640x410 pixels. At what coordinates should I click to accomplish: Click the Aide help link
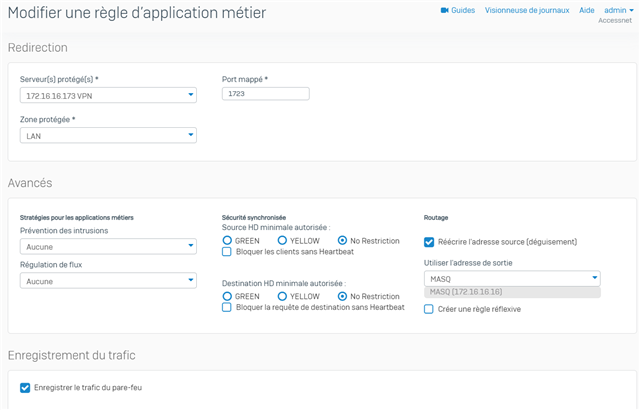pyautogui.click(x=587, y=10)
